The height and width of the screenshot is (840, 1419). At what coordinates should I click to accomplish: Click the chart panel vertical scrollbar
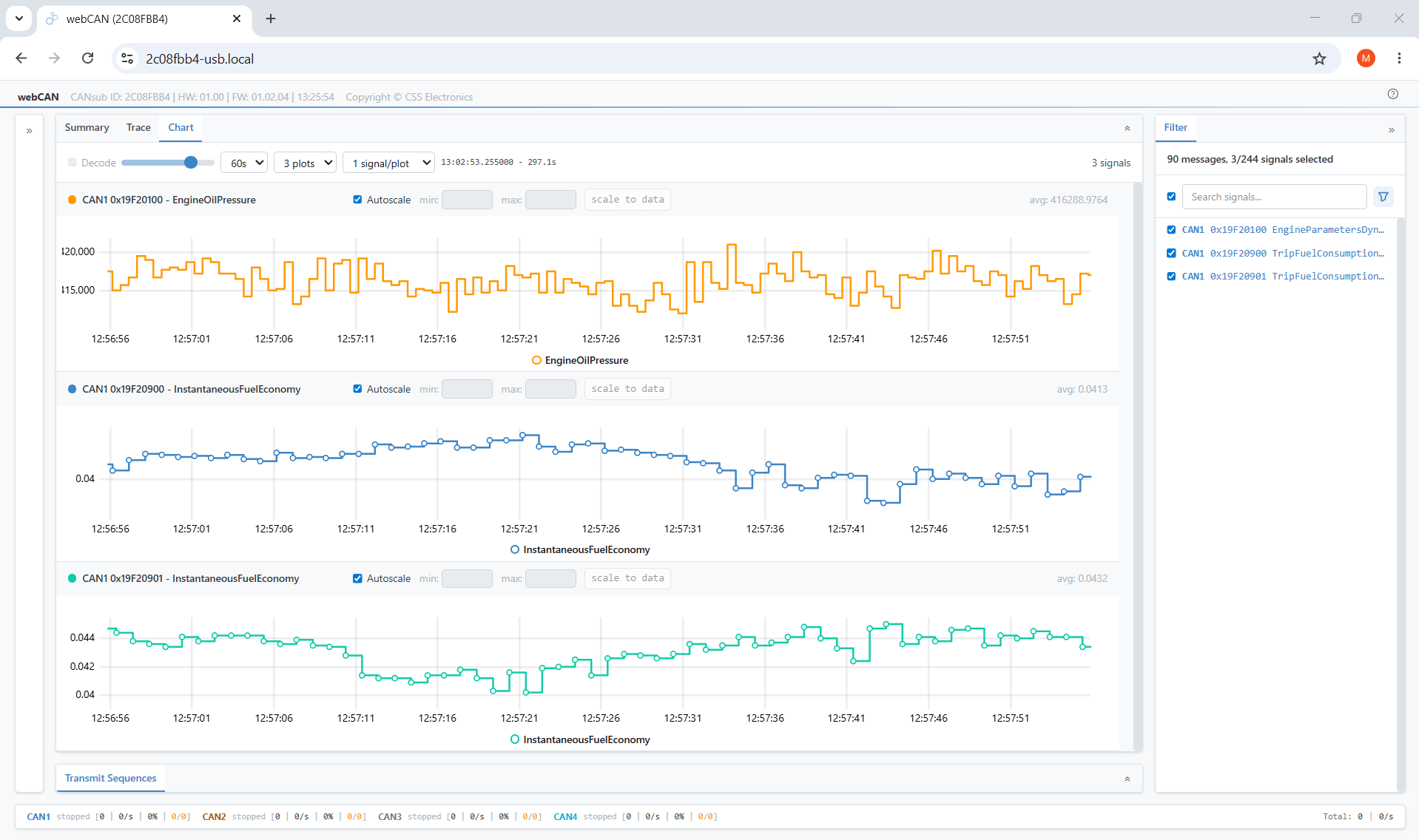point(1138,466)
